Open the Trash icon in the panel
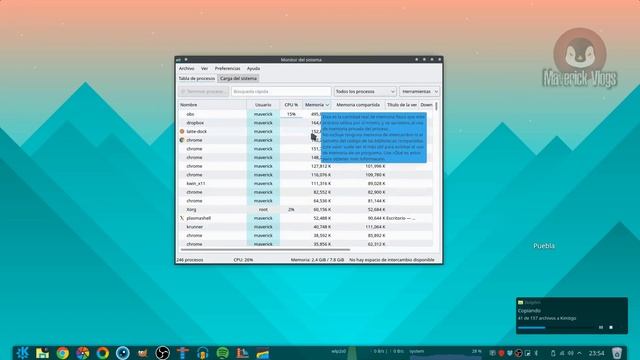This screenshot has height=360, width=640. point(617,353)
